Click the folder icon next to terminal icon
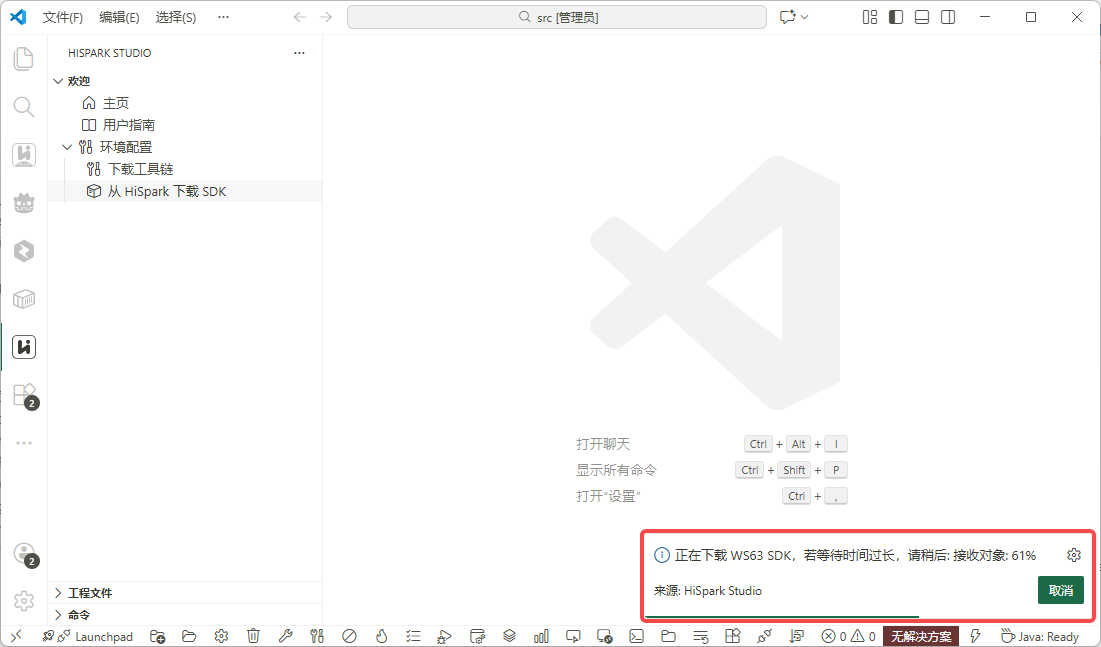1101x647 pixels. tap(668, 636)
